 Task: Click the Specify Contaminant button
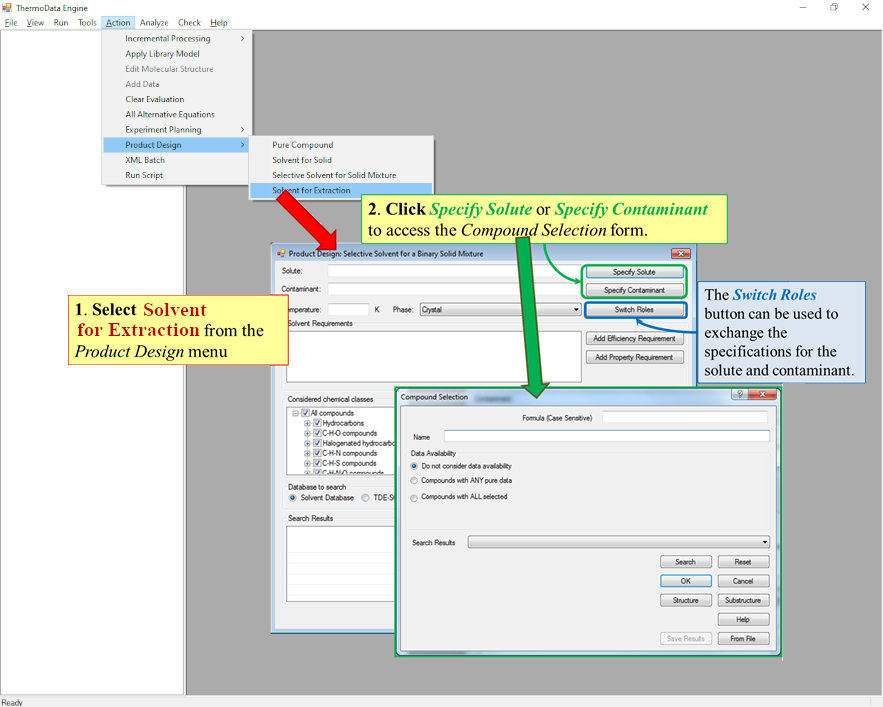coord(634,290)
